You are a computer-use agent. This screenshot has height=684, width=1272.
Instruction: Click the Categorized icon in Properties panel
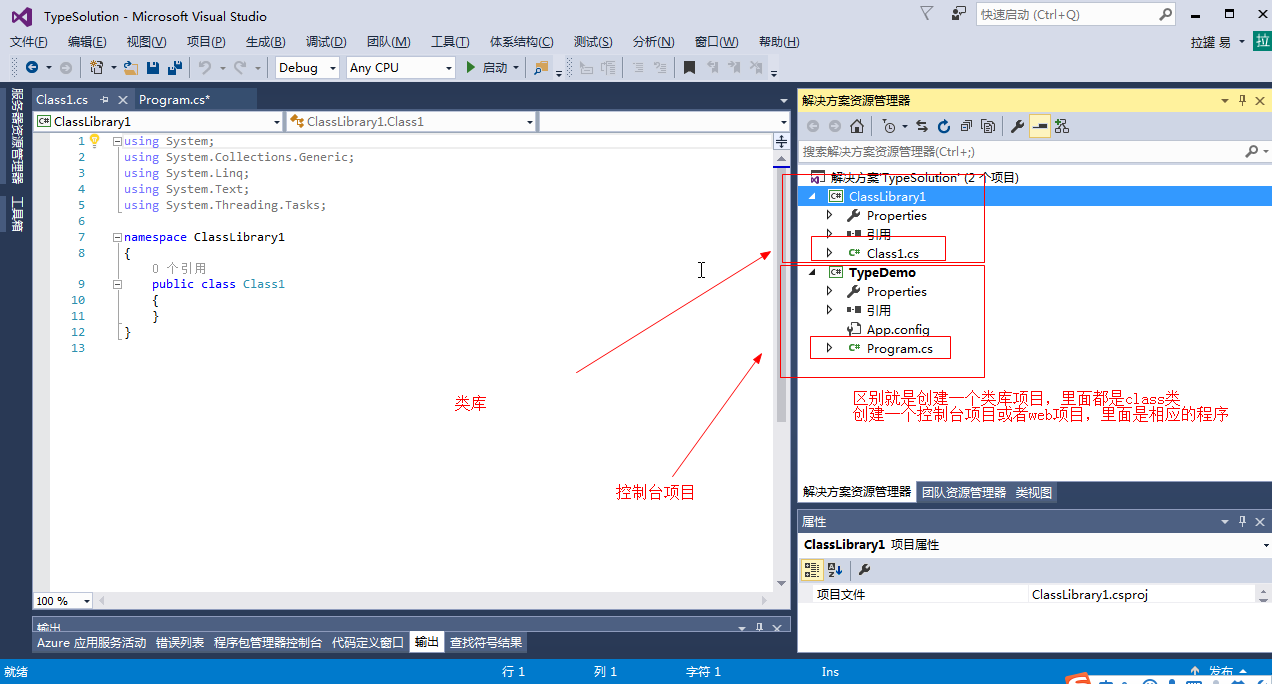(x=812, y=570)
